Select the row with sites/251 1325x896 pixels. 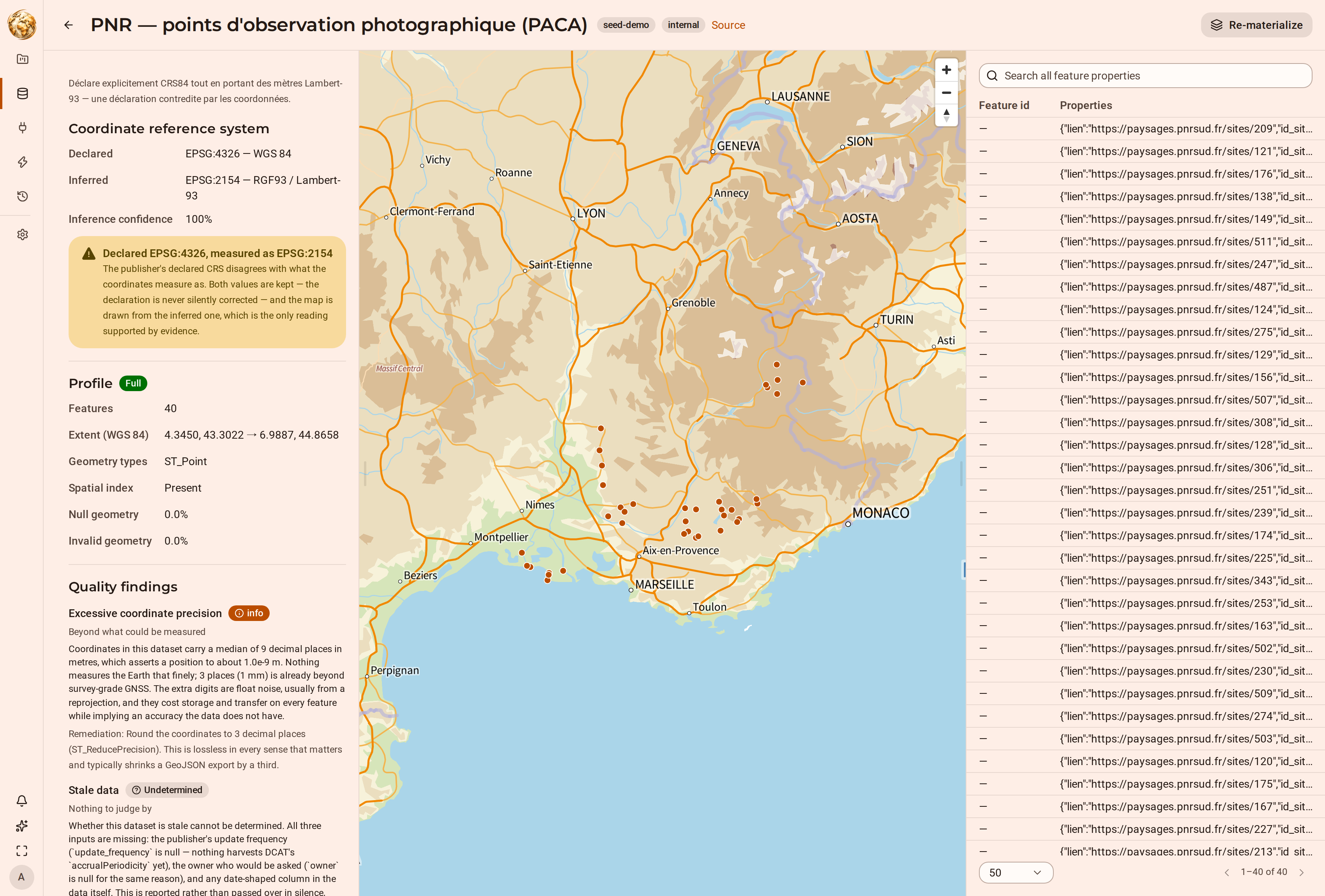1145,491
